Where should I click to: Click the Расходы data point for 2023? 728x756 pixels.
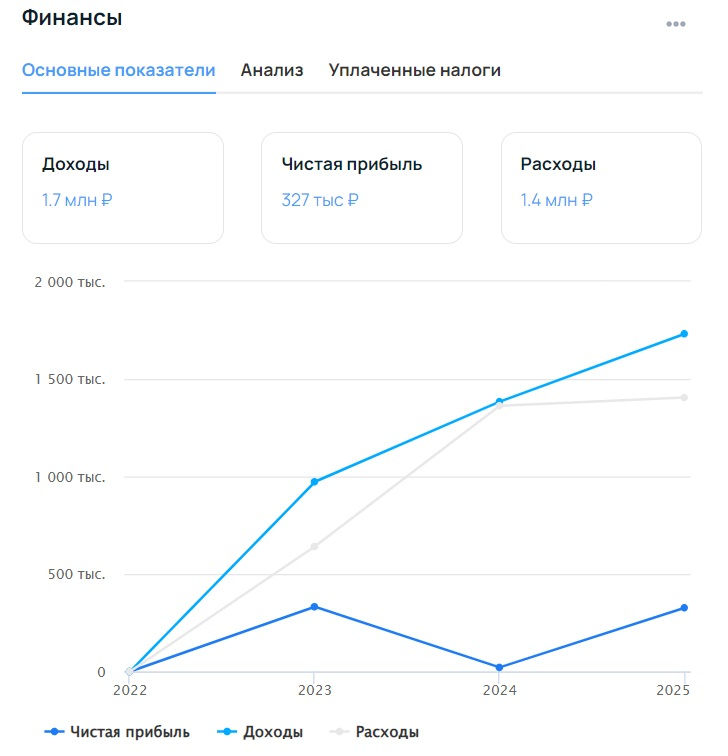coord(314,546)
